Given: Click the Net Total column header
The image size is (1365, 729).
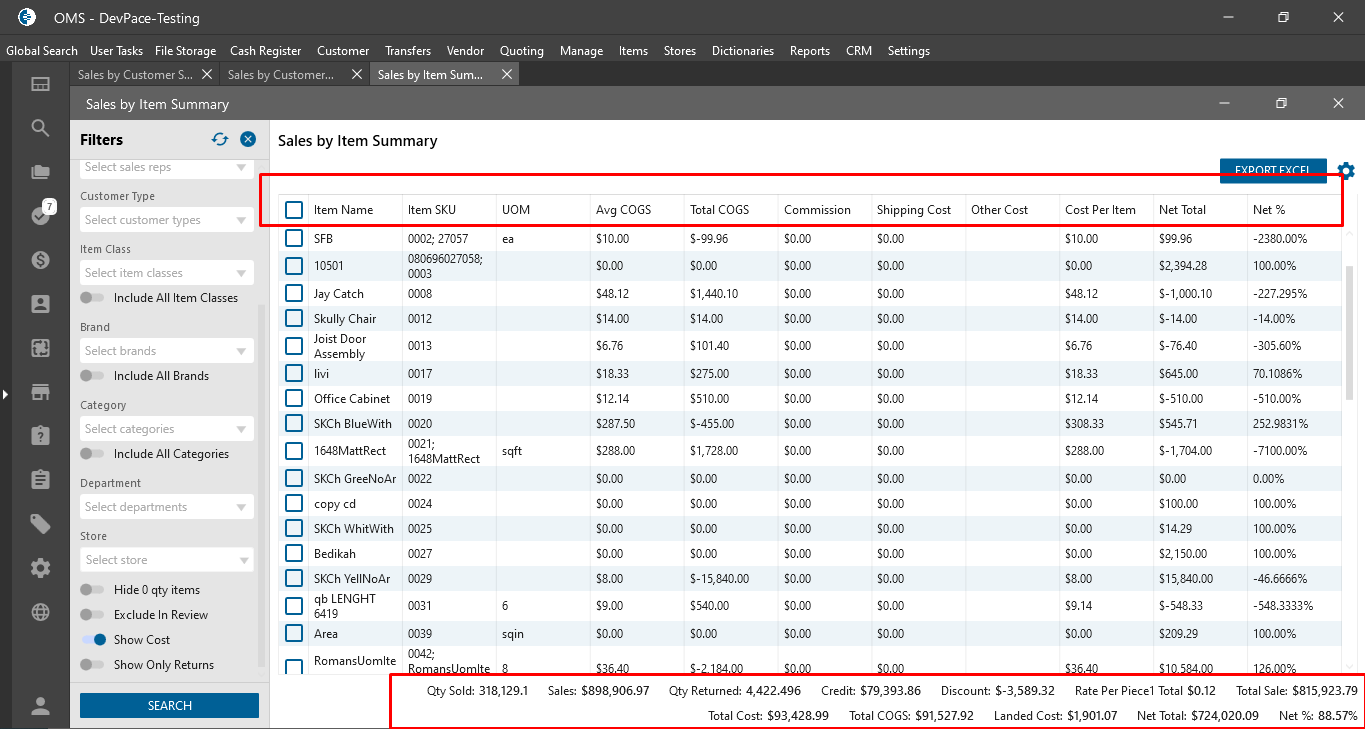Looking at the screenshot, I should (1182, 210).
